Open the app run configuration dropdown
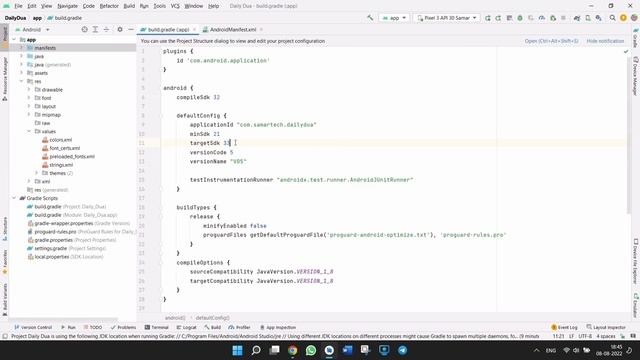This screenshot has width=640, height=360. pos(394,18)
